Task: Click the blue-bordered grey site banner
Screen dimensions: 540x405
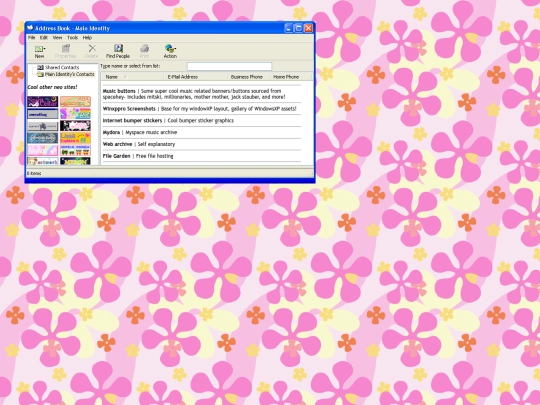Action: point(43,114)
